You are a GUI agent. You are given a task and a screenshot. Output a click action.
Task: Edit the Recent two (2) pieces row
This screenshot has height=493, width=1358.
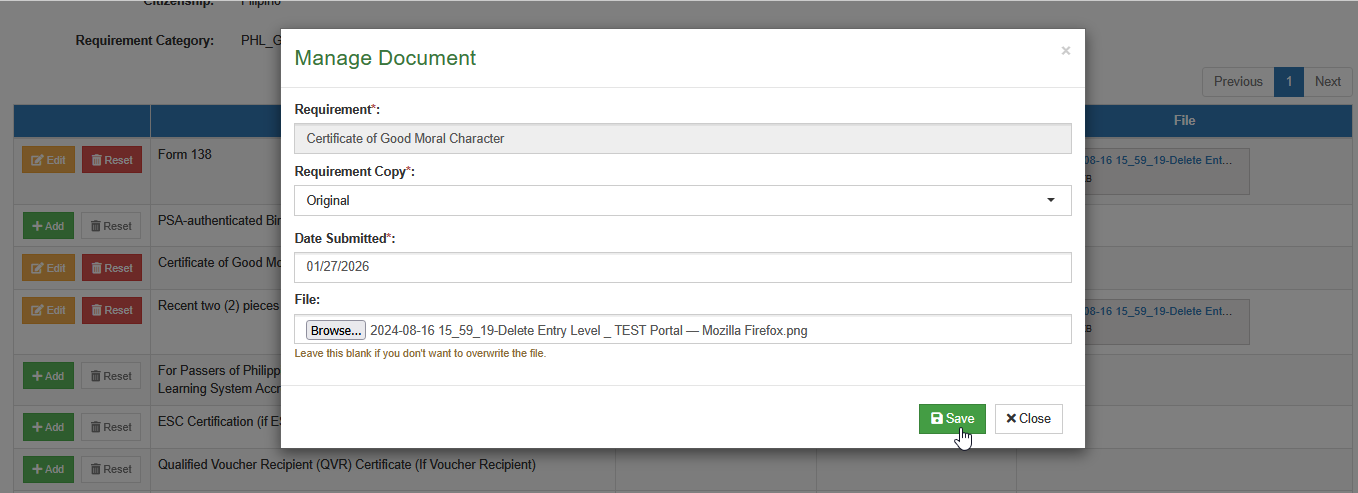48,310
